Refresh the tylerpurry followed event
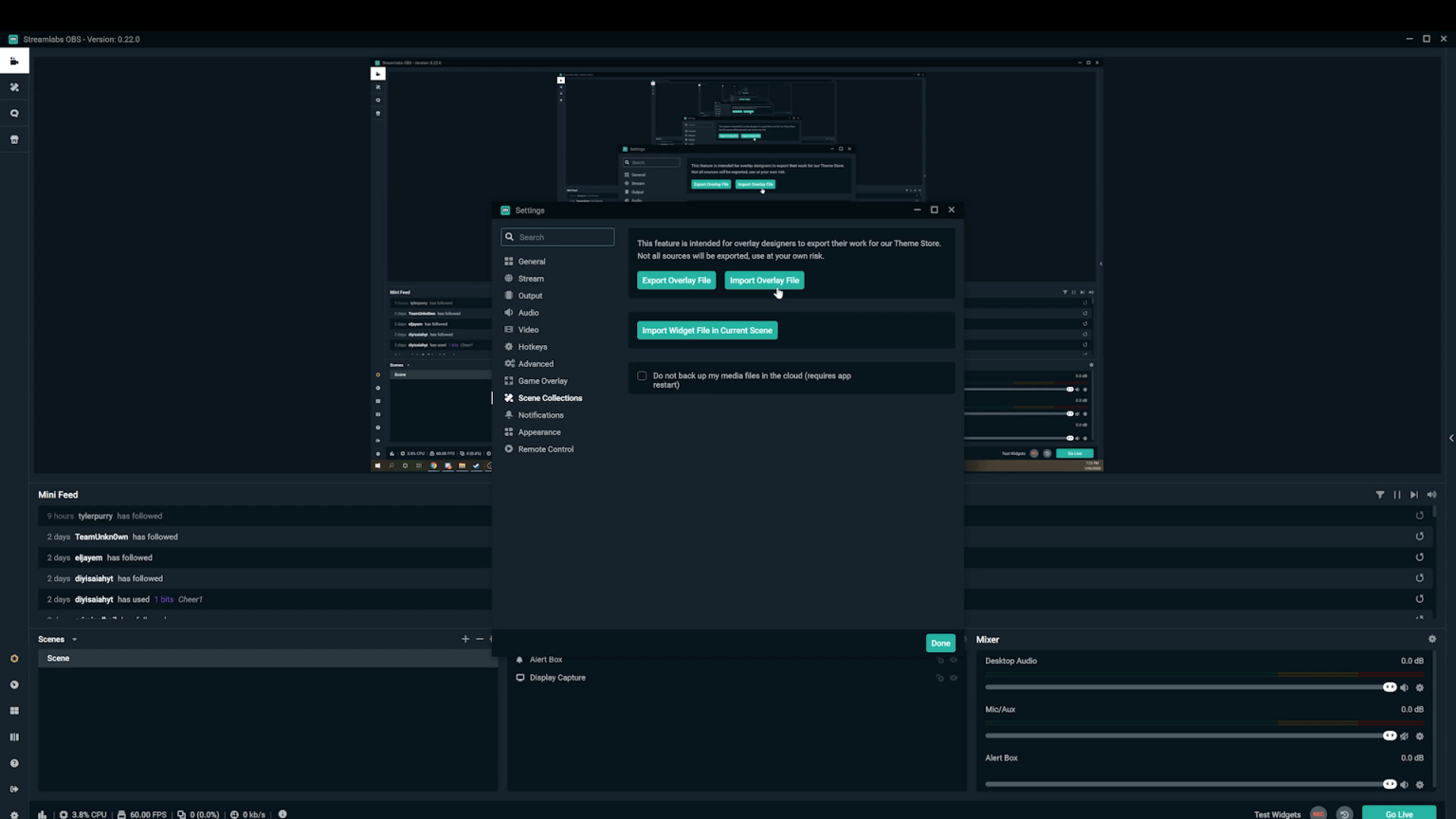The width and height of the screenshot is (1456, 819). click(x=1419, y=515)
